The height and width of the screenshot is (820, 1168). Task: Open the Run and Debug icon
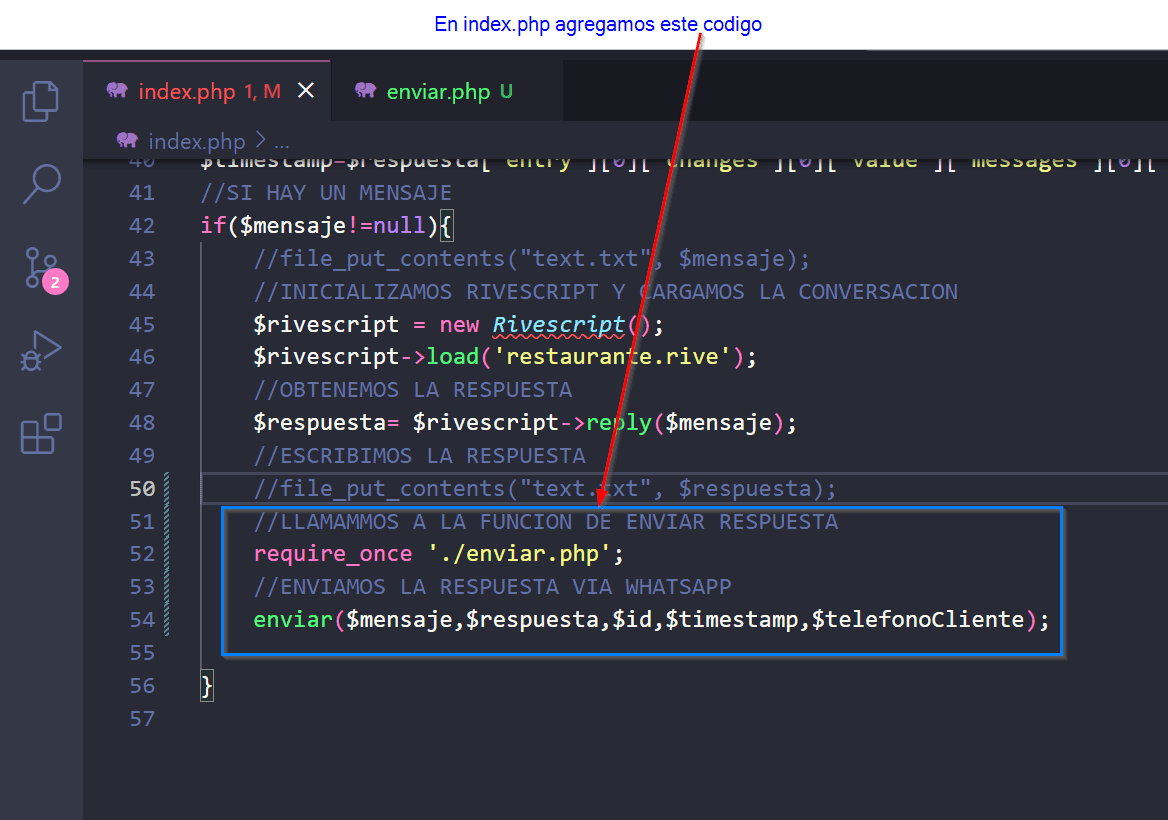point(41,350)
